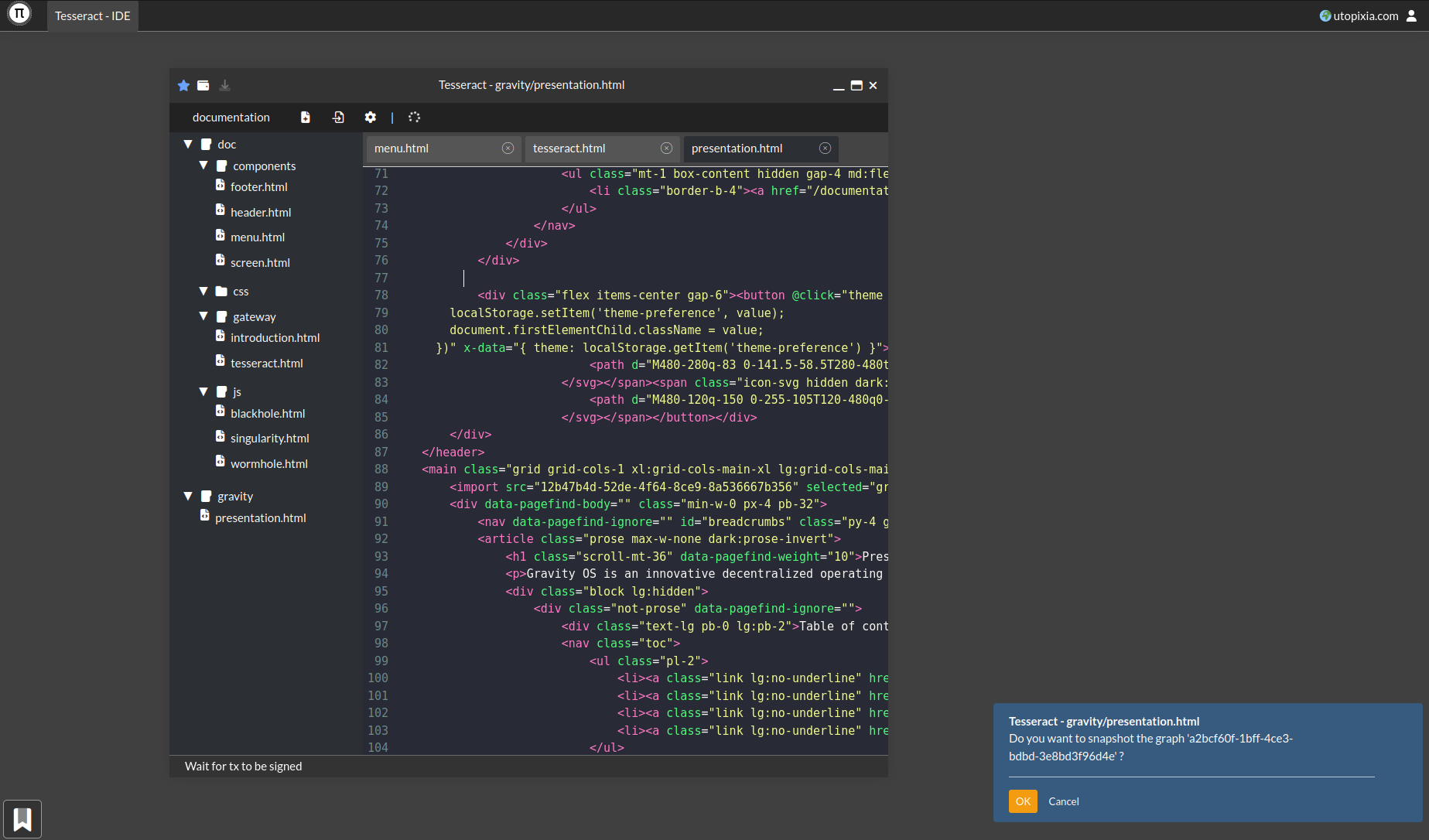Click the css folder icon
The image size is (1429, 840).
[x=221, y=291]
